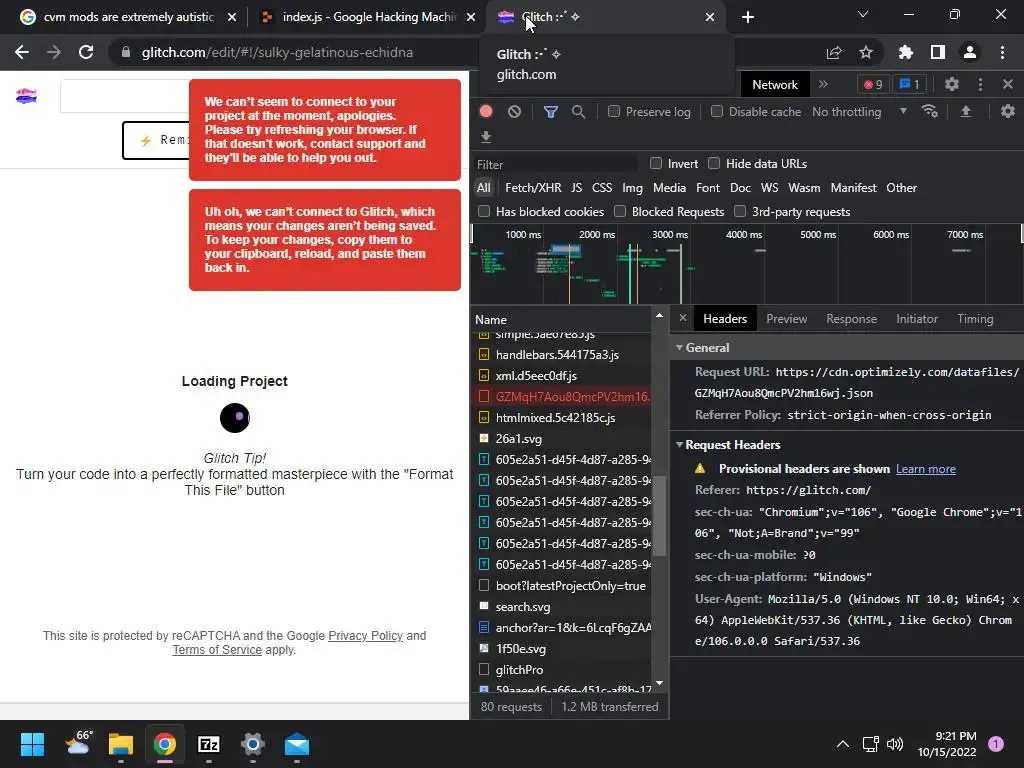Select the handlebars.544175a3.js request
This screenshot has height=768, width=1024.
pos(562,355)
